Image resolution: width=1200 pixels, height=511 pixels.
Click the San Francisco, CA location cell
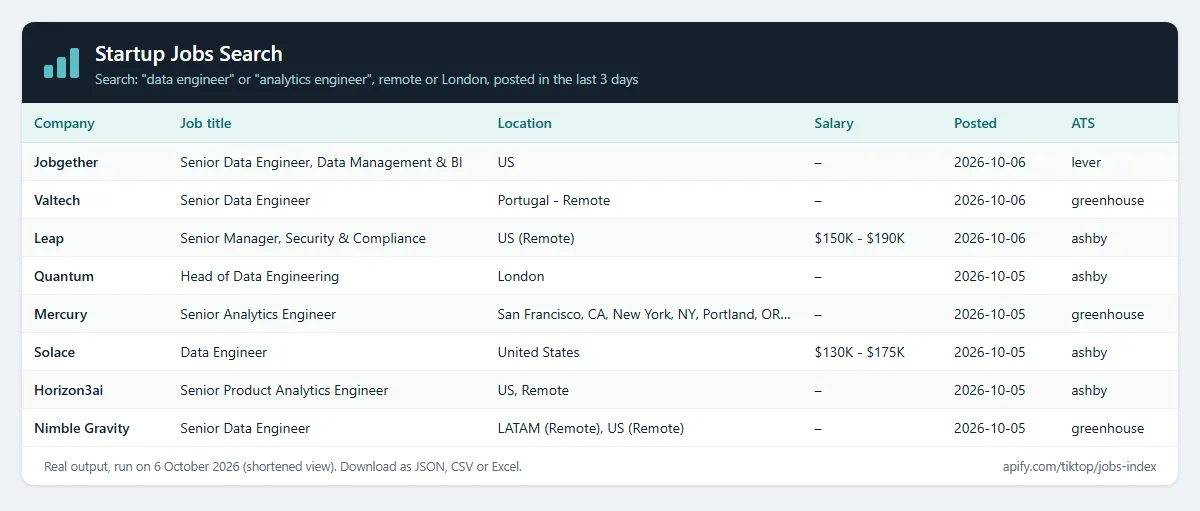point(644,314)
